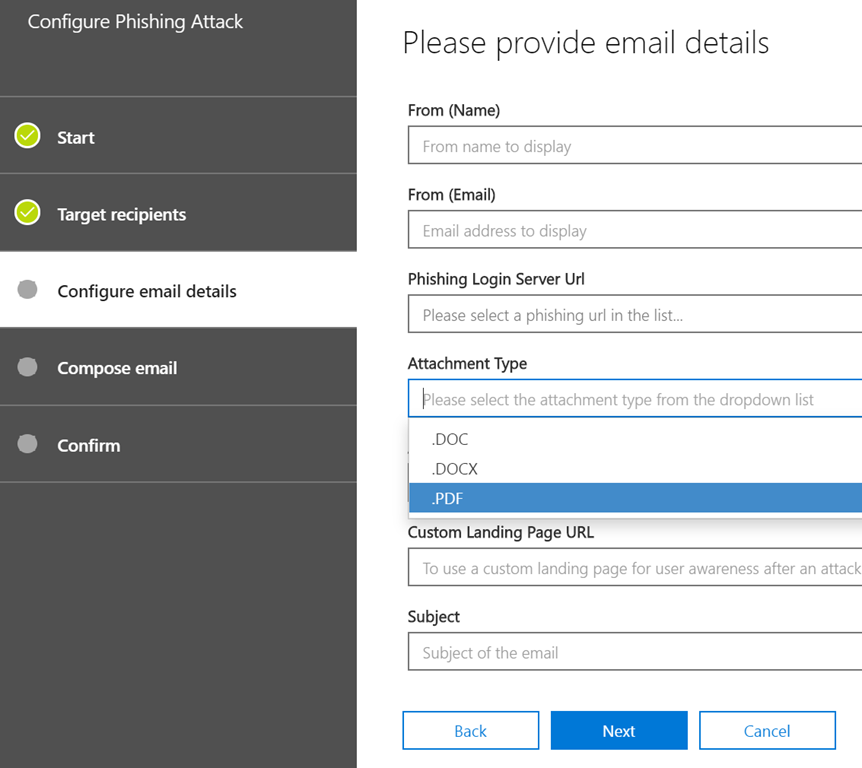862x768 pixels.
Task: Go to the Start step label
Action: click(76, 138)
